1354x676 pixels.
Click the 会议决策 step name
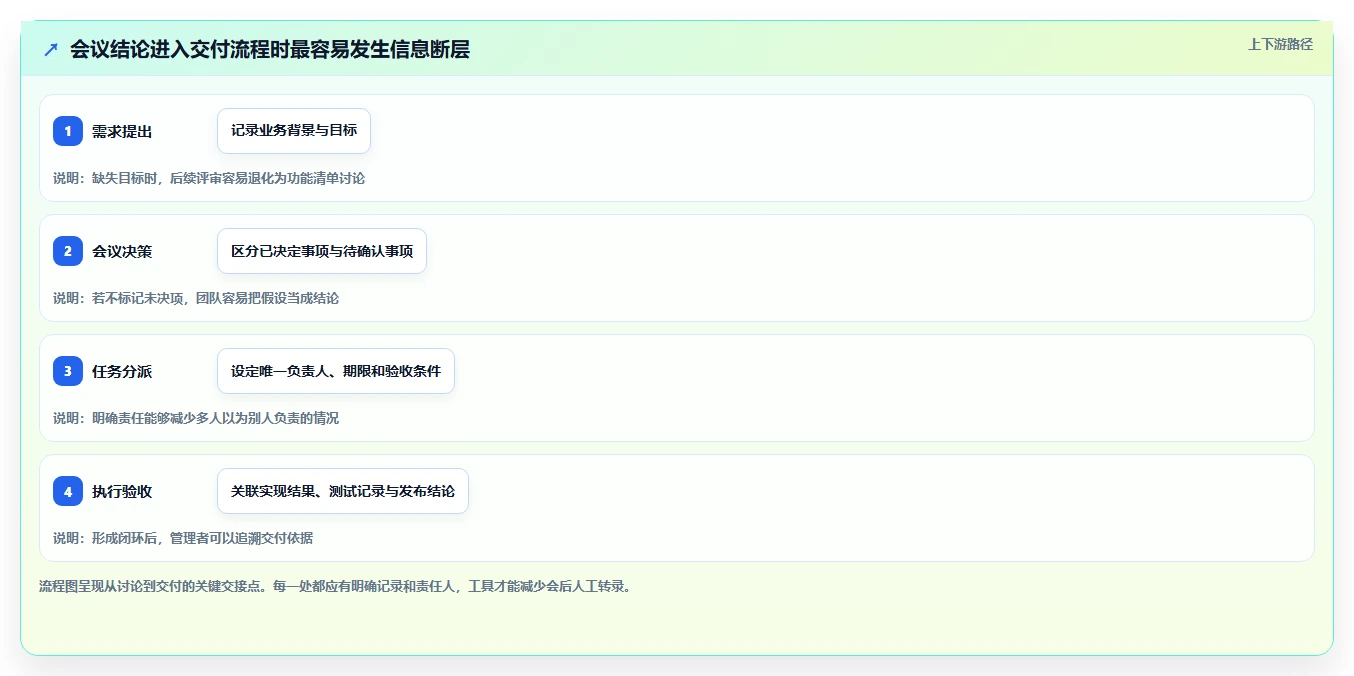point(122,251)
